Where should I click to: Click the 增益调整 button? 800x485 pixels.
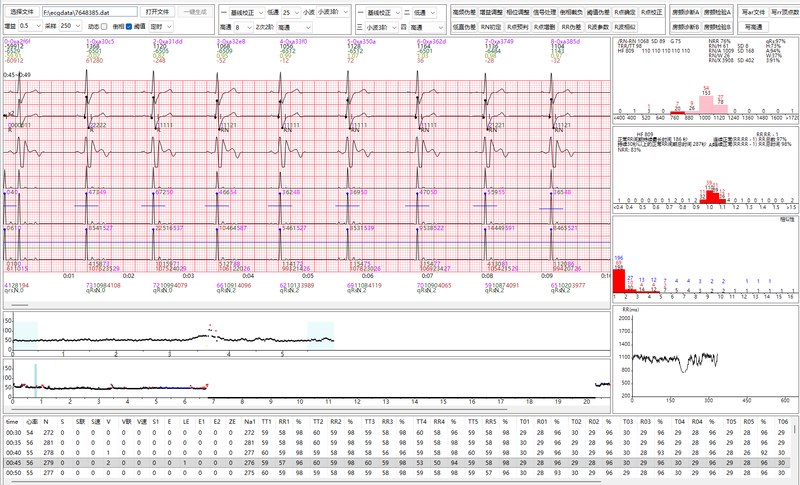pos(490,10)
